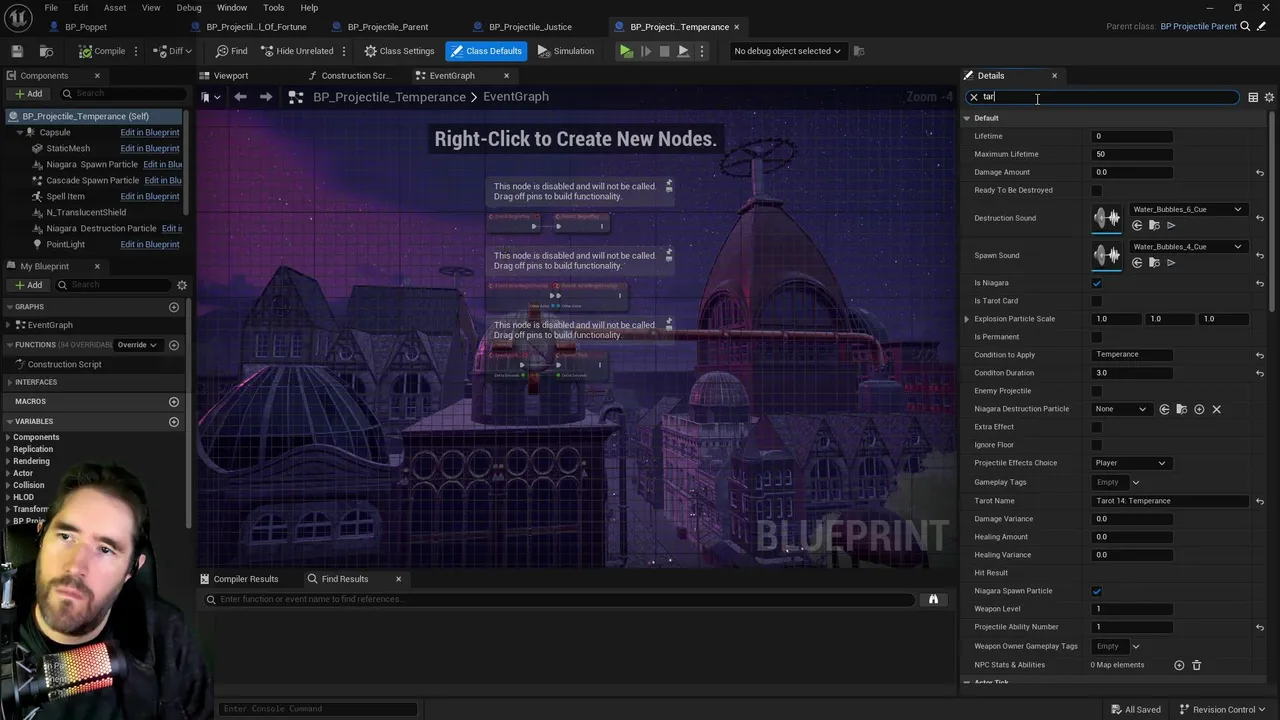Viewport: 1280px width, 720px height.
Task: Select the StaticMesh component
Action: click(x=68, y=148)
